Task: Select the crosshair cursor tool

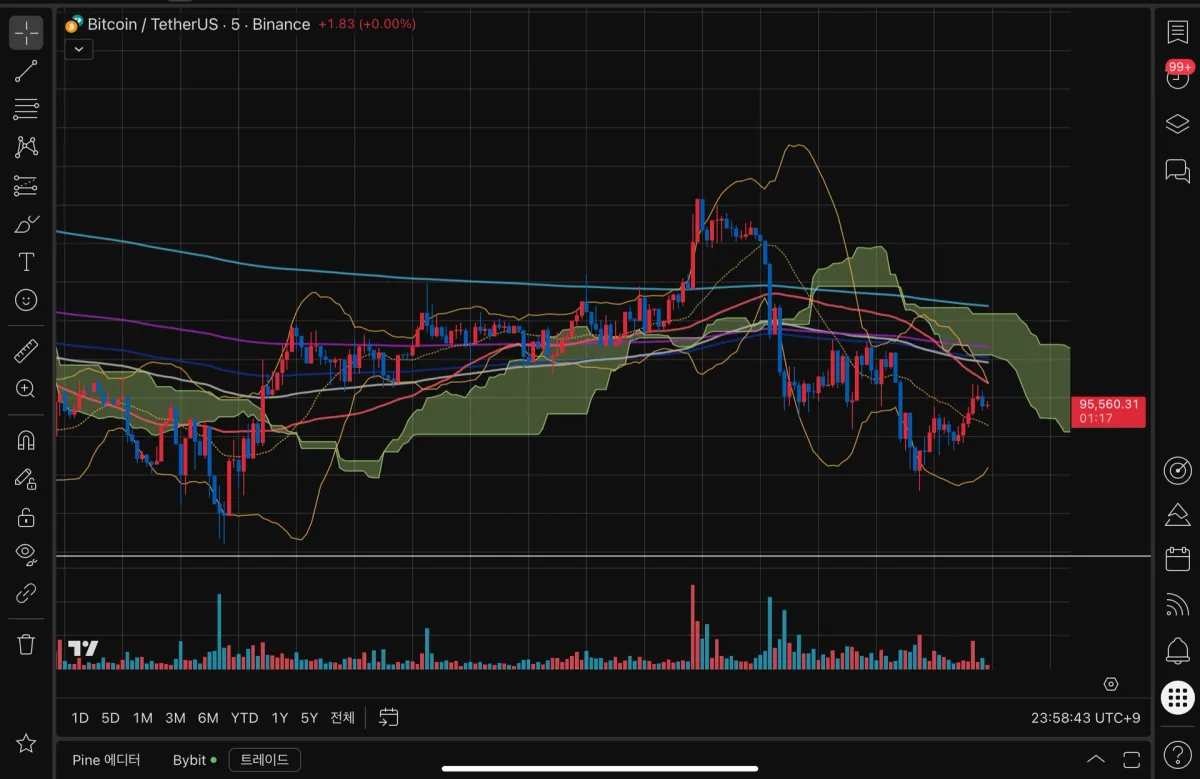Action: [x=26, y=32]
